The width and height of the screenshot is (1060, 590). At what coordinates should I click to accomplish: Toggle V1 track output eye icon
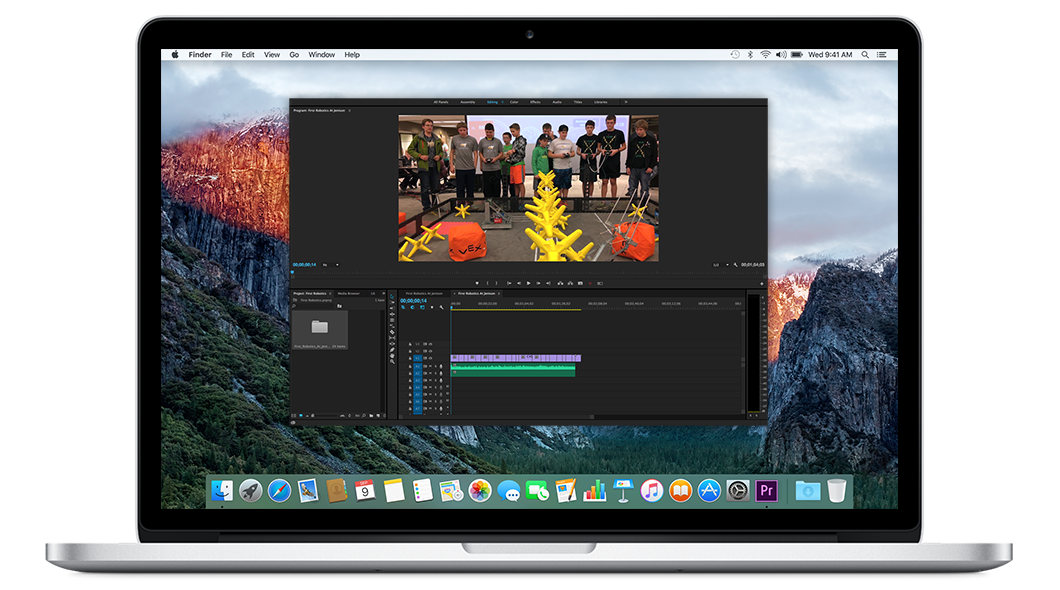432,358
